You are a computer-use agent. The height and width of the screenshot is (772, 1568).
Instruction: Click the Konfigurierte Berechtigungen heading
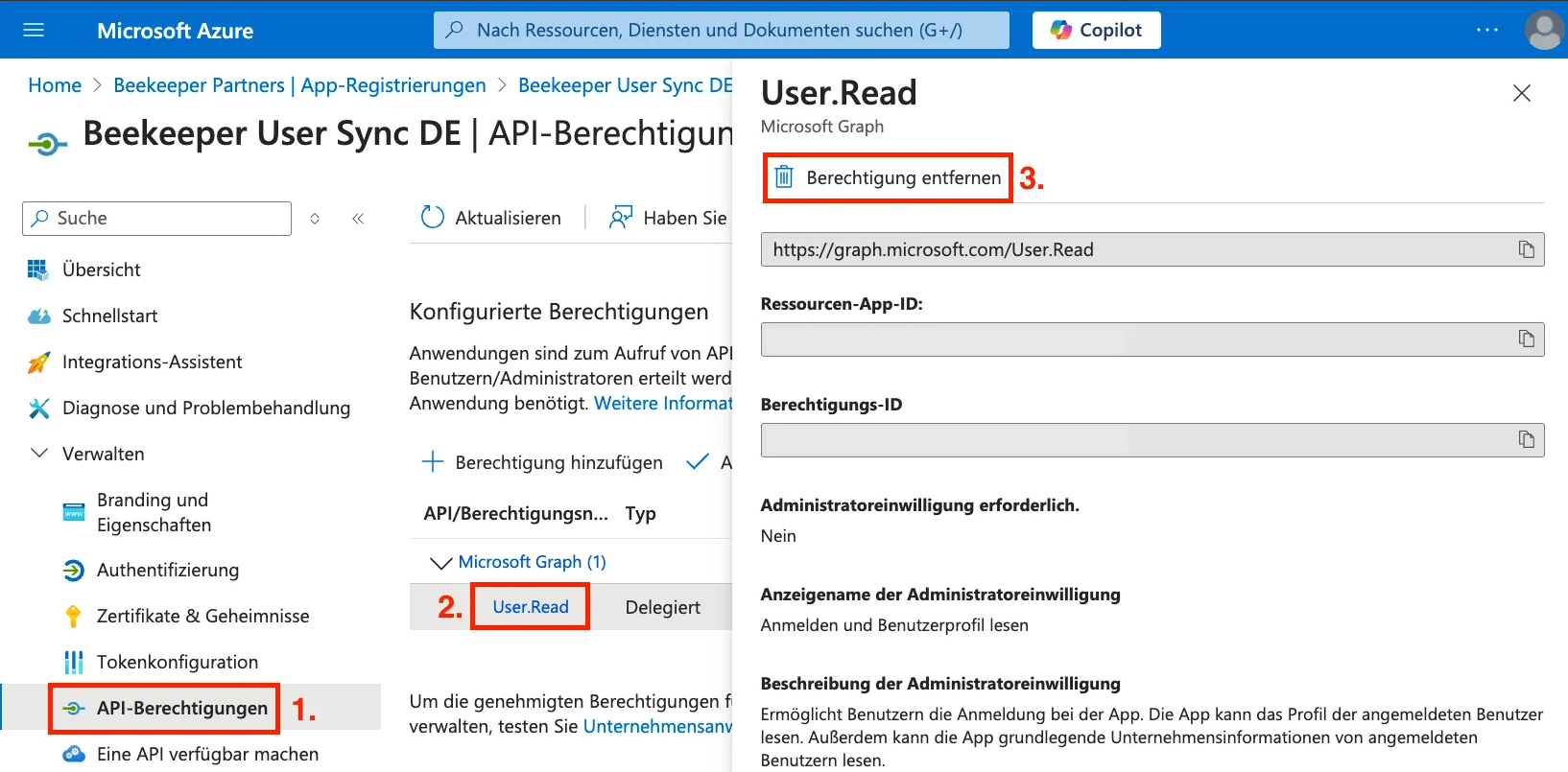(x=559, y=312)
